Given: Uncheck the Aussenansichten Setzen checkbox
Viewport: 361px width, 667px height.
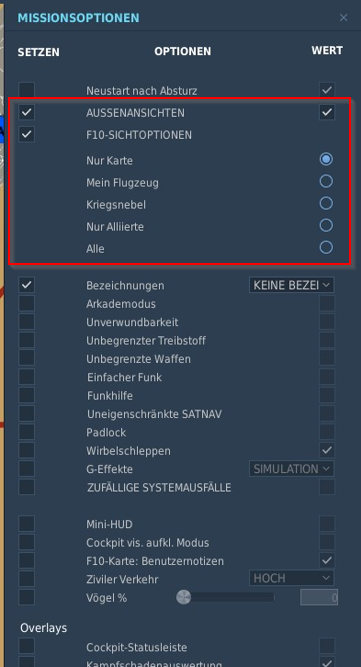Looking at the screenshot, I should (26, 112).
